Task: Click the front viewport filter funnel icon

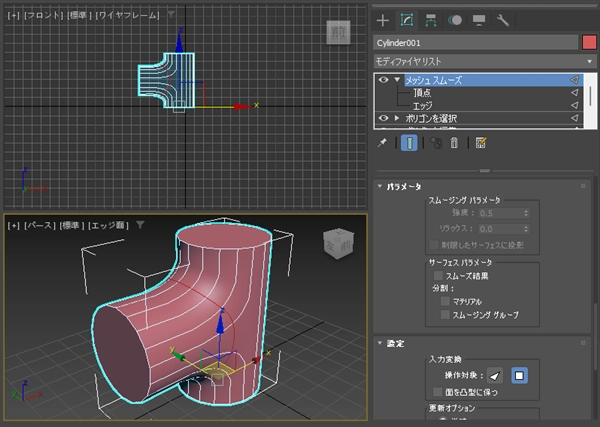Action: coord(171,15)
